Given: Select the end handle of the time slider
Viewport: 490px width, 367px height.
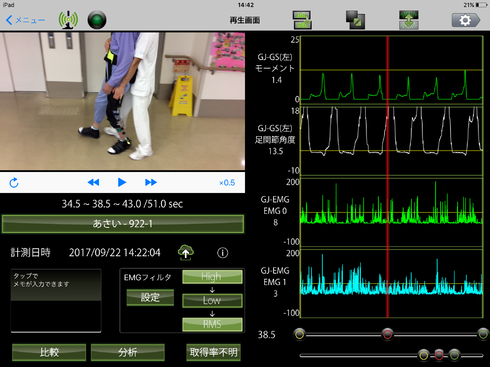Looking at the screenshot, I should (x=483, y=334).
